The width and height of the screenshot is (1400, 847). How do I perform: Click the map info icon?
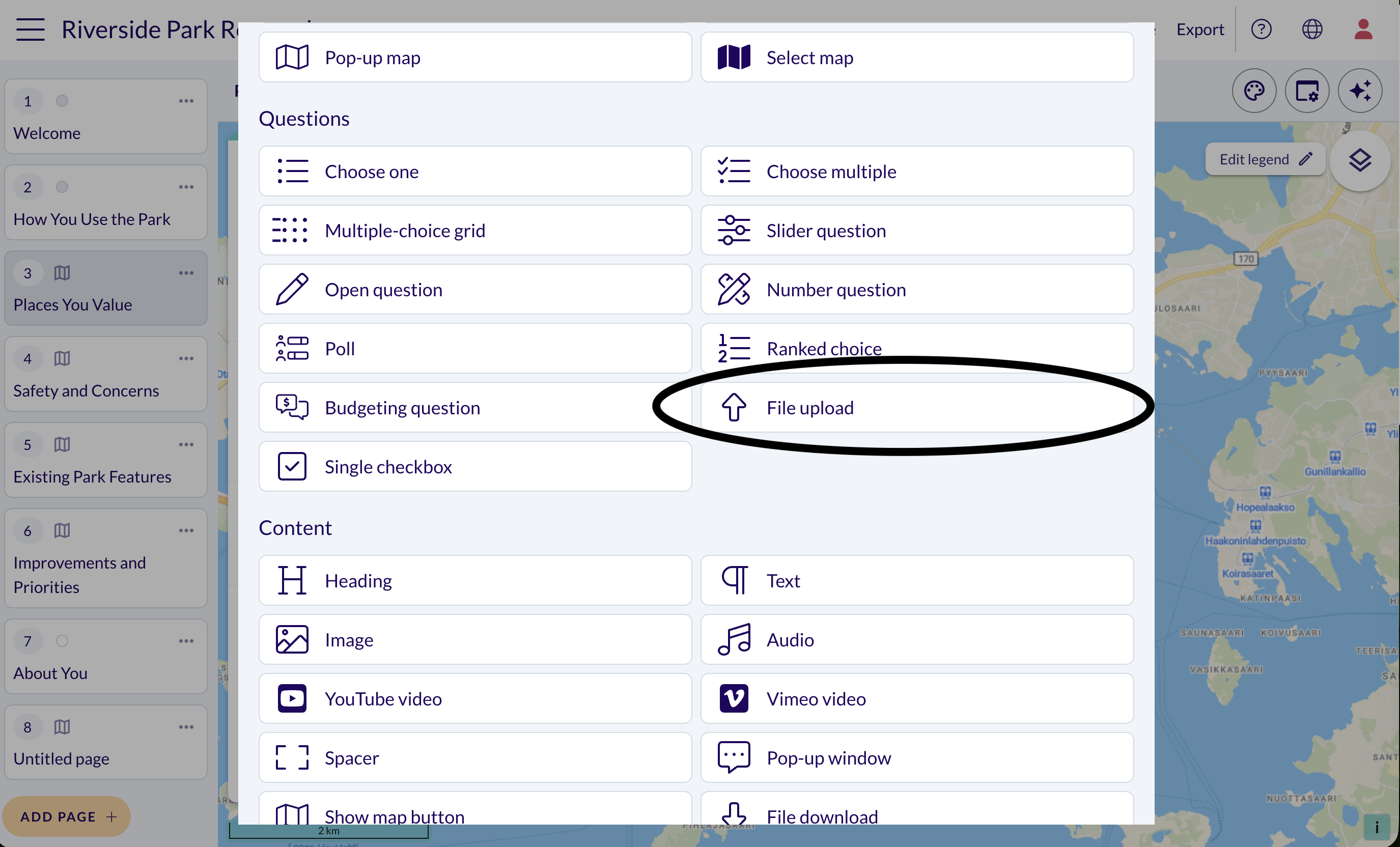click(x=1377, y=827)
